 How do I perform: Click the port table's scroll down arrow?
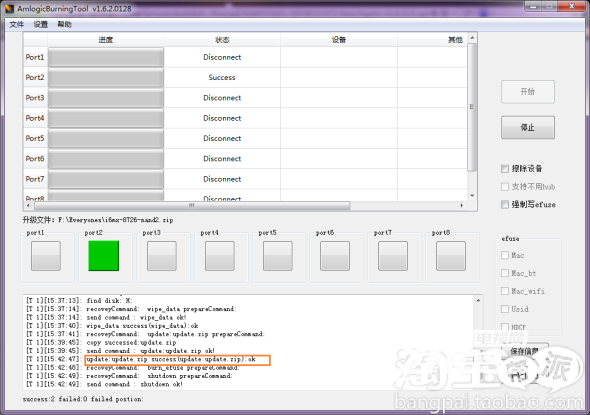point(472,196)
